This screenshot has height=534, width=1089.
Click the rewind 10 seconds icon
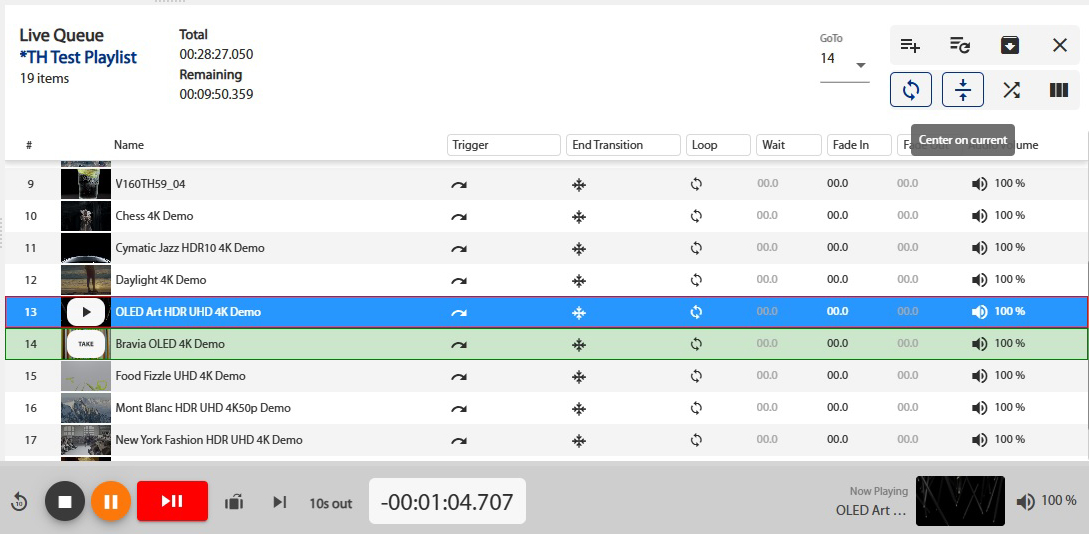[19, 501]
